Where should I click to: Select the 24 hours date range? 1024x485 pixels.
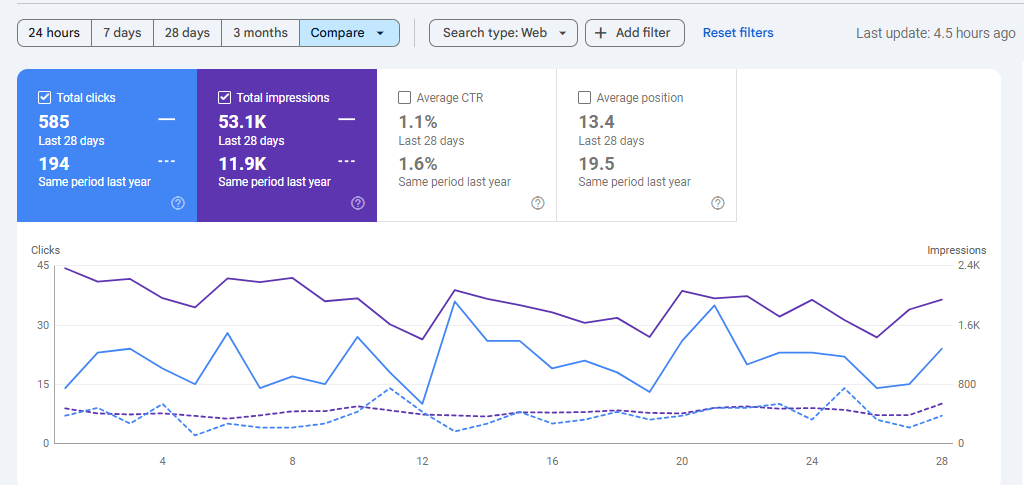click(x=54, y=33)
